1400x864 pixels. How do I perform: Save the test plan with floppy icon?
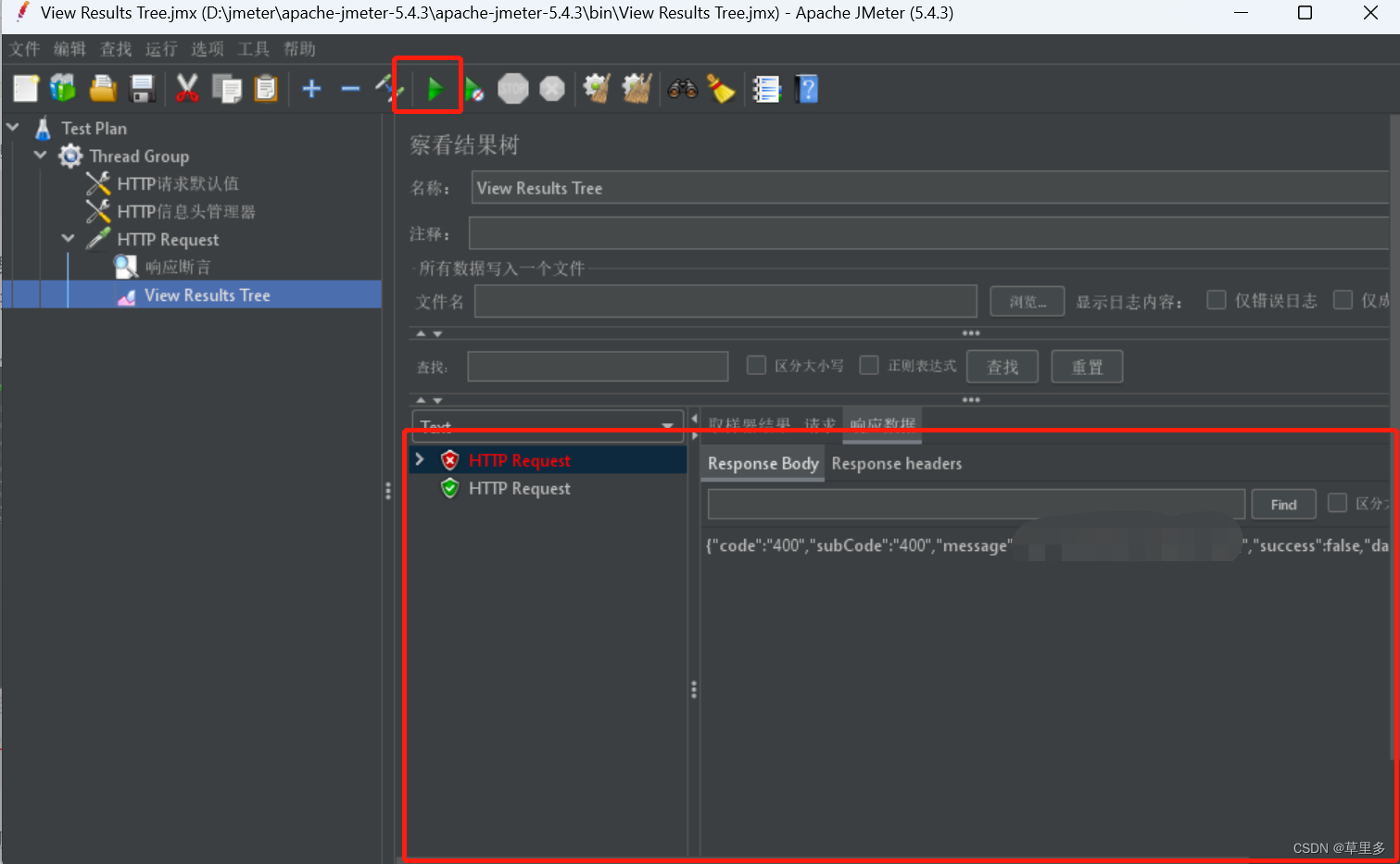(142, 89)
